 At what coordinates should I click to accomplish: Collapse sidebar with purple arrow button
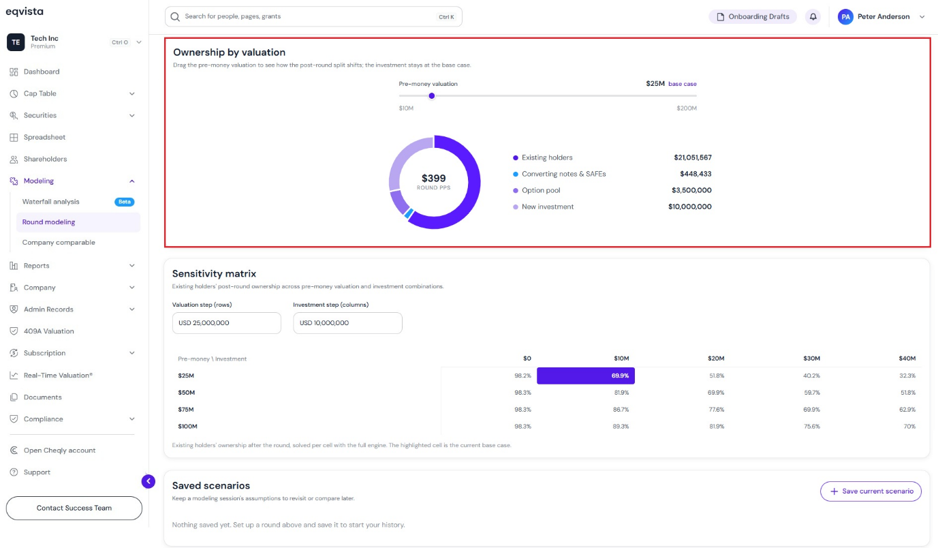click(148, 481)
